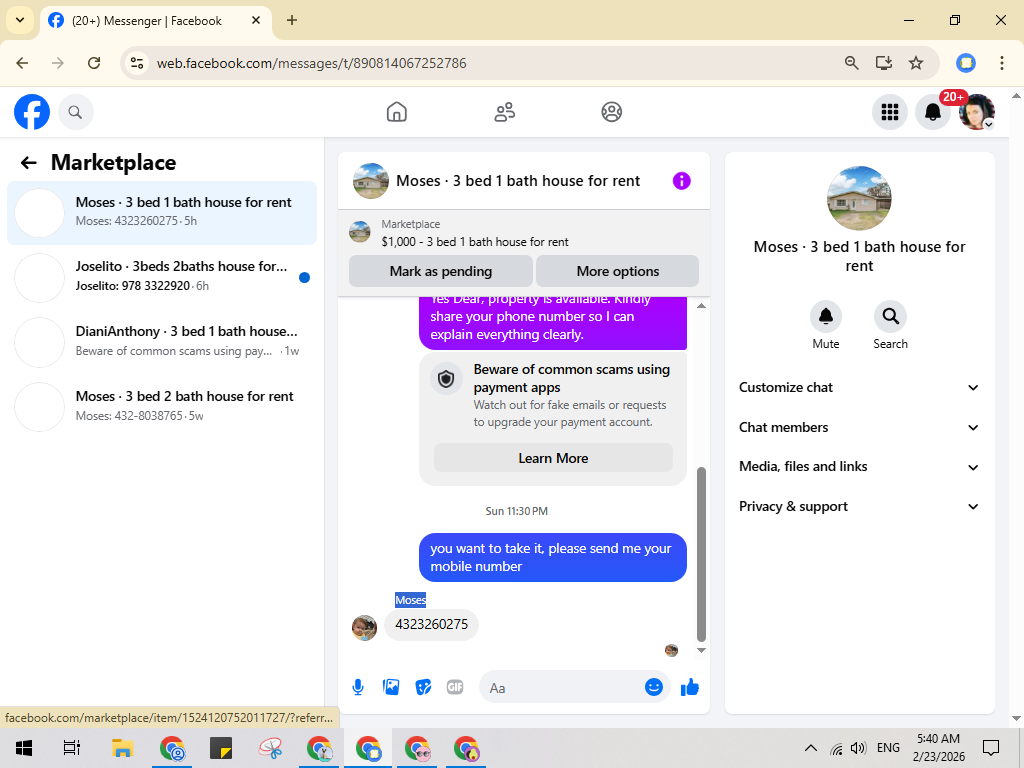Open tab search dropdown arrow in Chrome

(20, 20)
